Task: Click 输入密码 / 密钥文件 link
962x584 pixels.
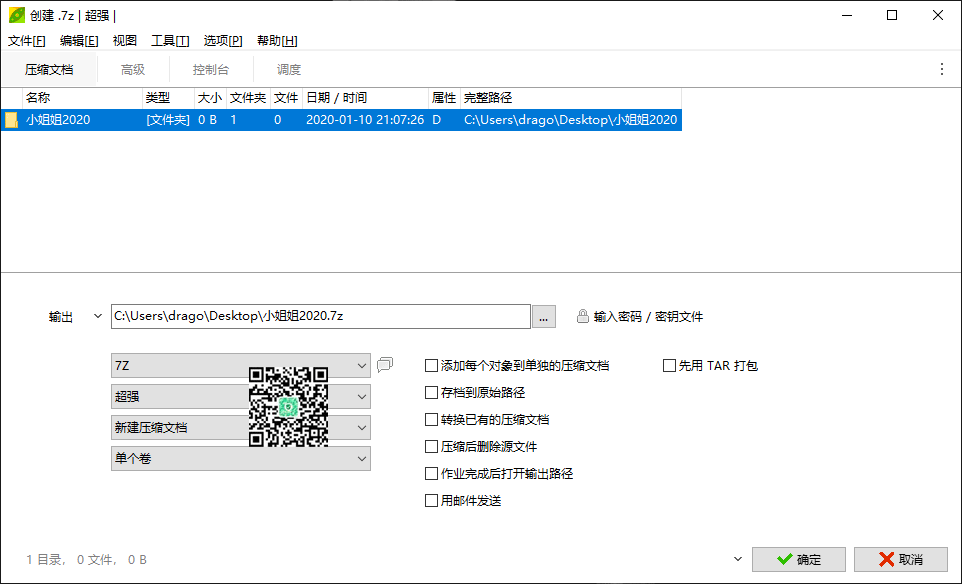Action: (648, 317)
